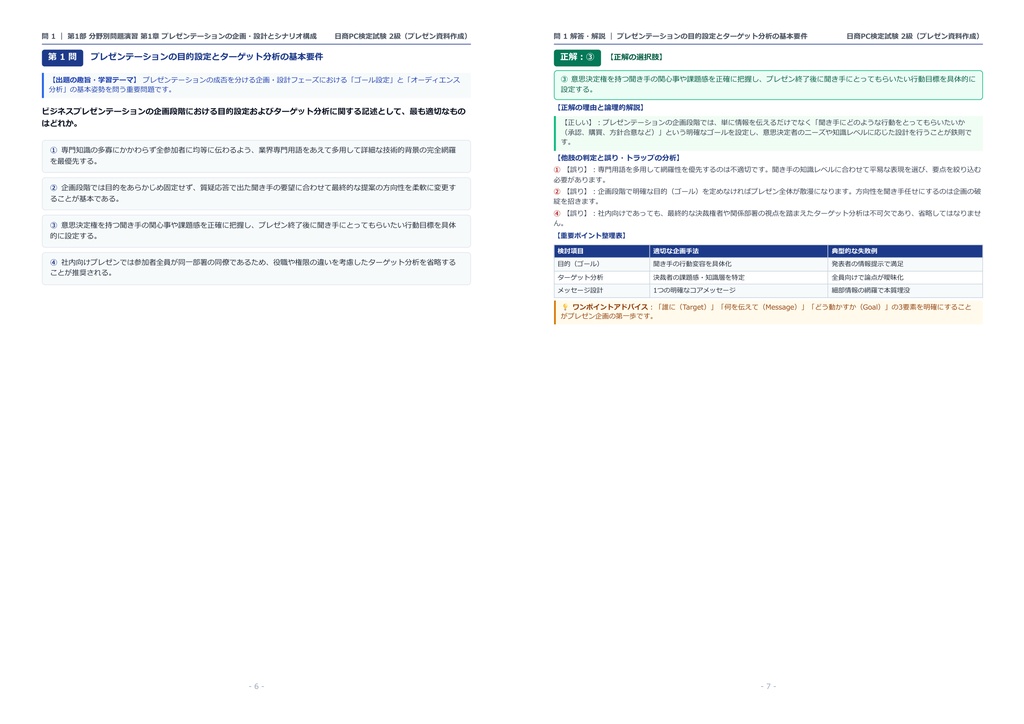Click the green-bordered correct answer ③ box
The width and height of the screenshot is (1024, 724).
coord(768,85)
